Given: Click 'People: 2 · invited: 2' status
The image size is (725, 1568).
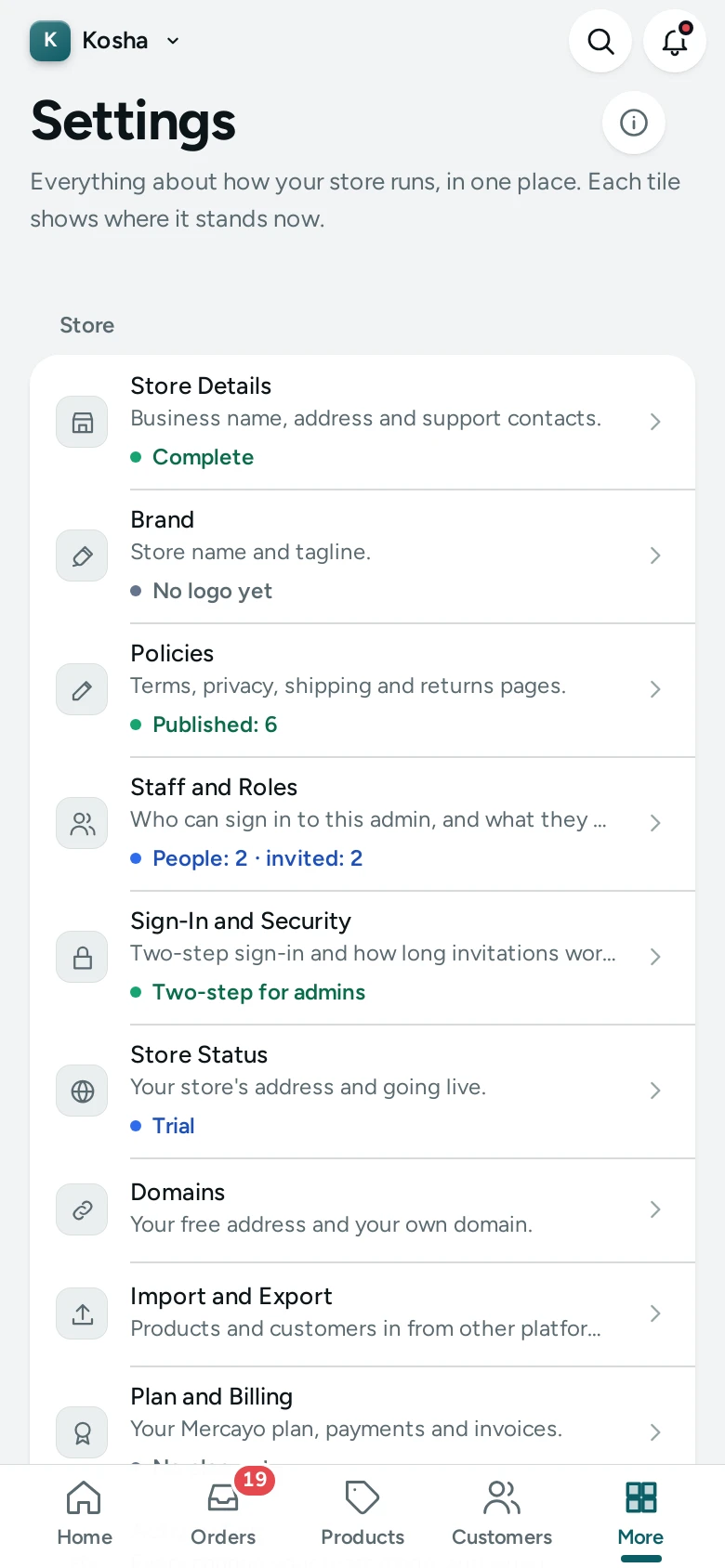Looking at the screenshot, I should click(257, 858).
